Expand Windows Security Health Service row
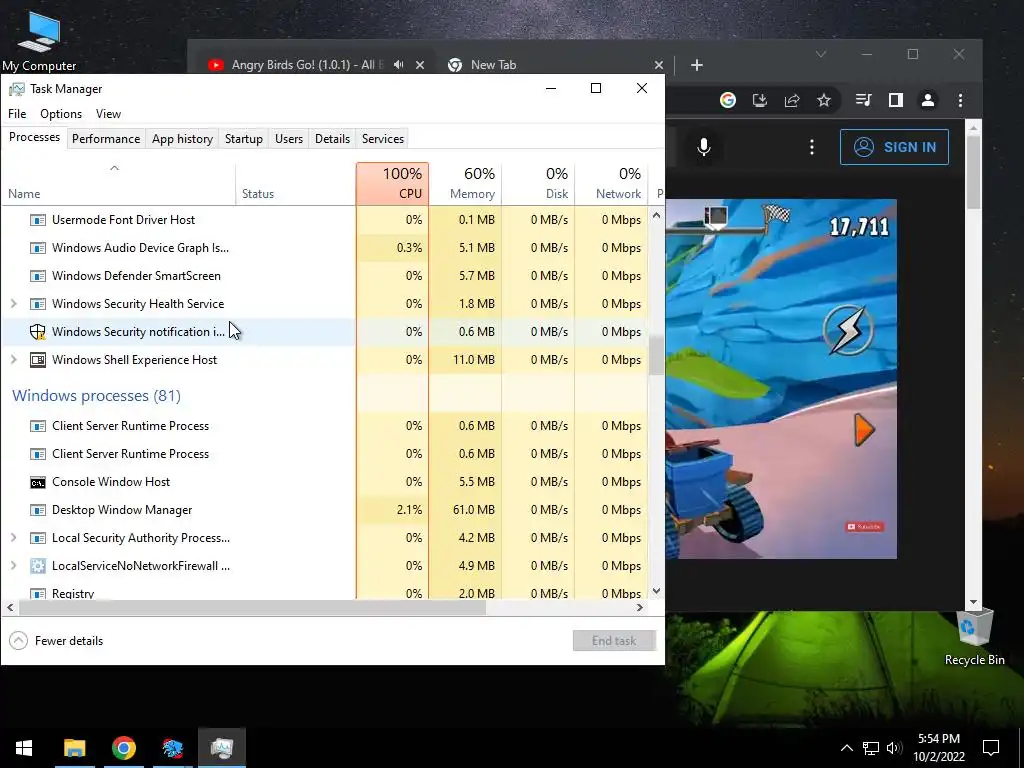The width and height of the screenshot is (1024, 768). pyautogui.click(x=14, y=304)
